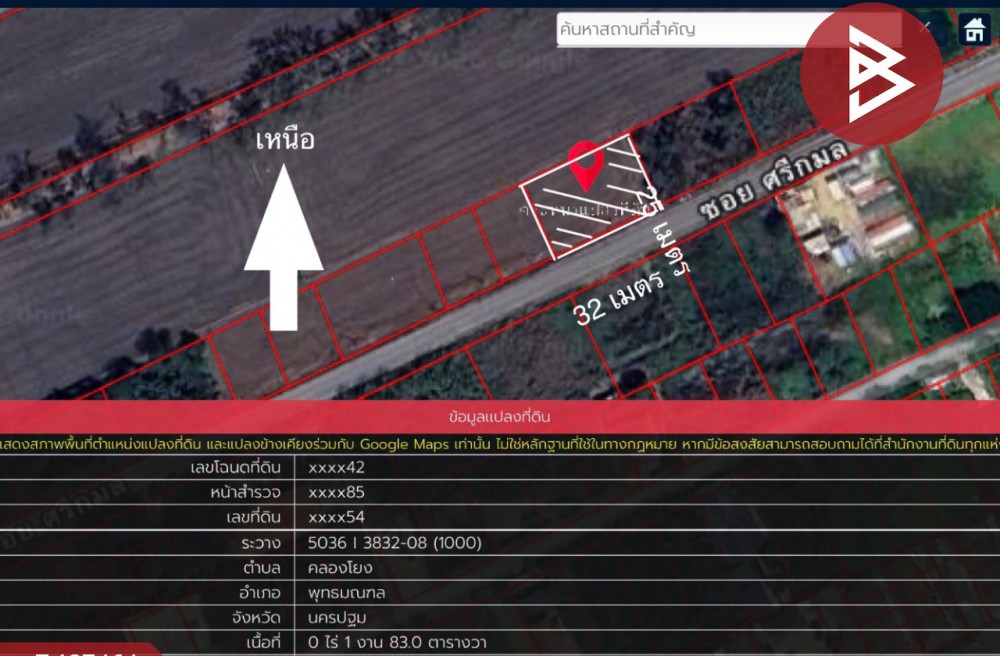Click the เหนือ north label
The height and width of the screenshot is (656, 1000).
pyautogui.click(x=284, y=140)
